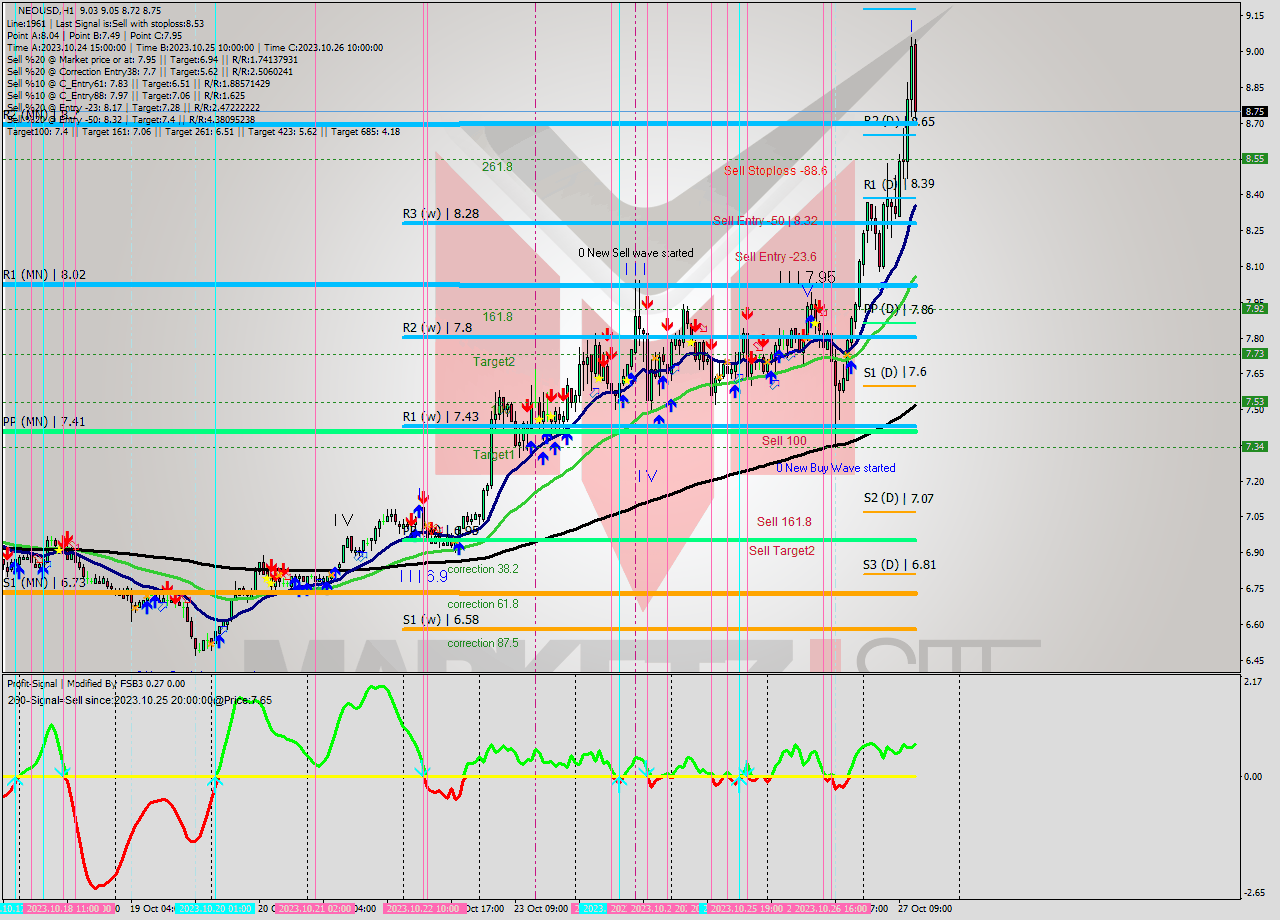Click the 'Sell Stoploss -88.6' annotation
Image resolution: width=1280 pixels, height=920 pixels.
tap(776, 171)
